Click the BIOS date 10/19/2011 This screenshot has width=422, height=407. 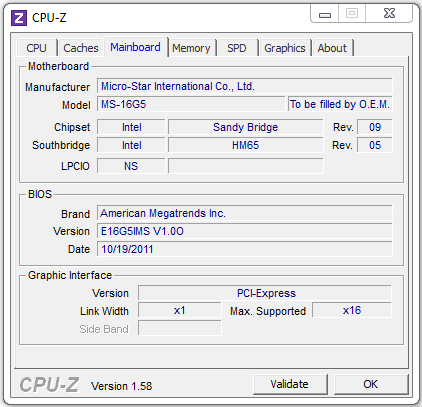(245, 249)
